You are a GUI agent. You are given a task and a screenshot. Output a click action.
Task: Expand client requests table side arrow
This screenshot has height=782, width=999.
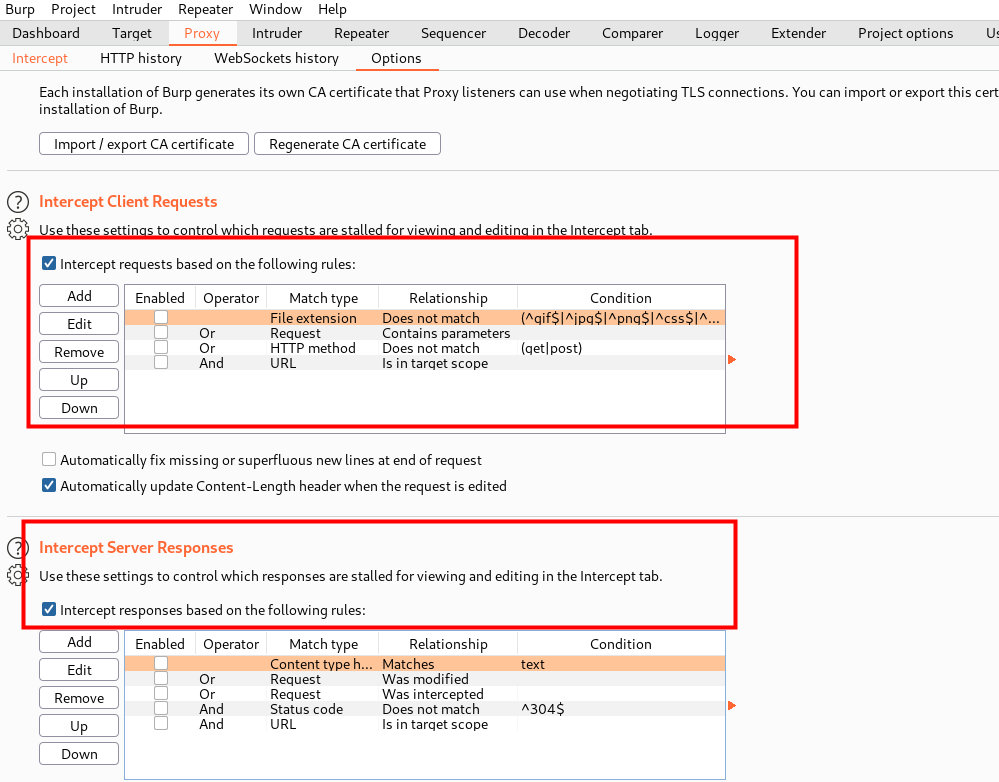pyautogui.click(x=732, y=360)
